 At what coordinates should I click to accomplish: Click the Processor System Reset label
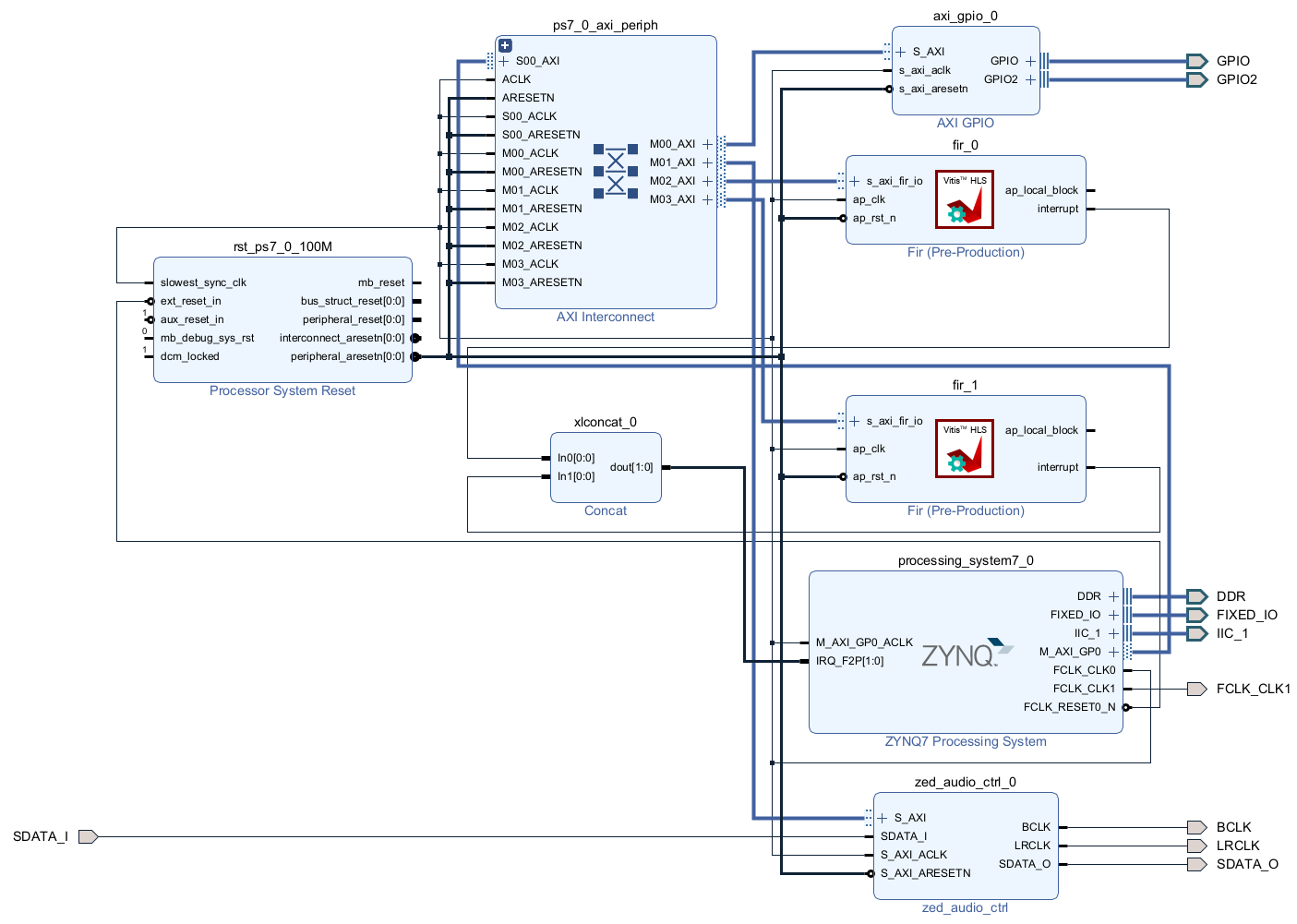click(282, 390)
